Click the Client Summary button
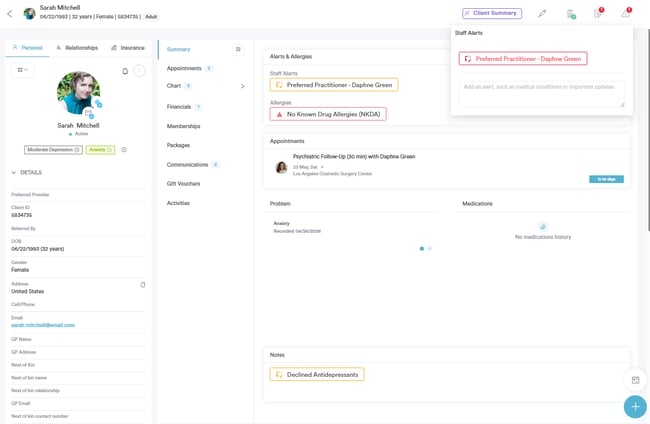The width and height of the screenshot is (650, 424). [x=492, y=13]
